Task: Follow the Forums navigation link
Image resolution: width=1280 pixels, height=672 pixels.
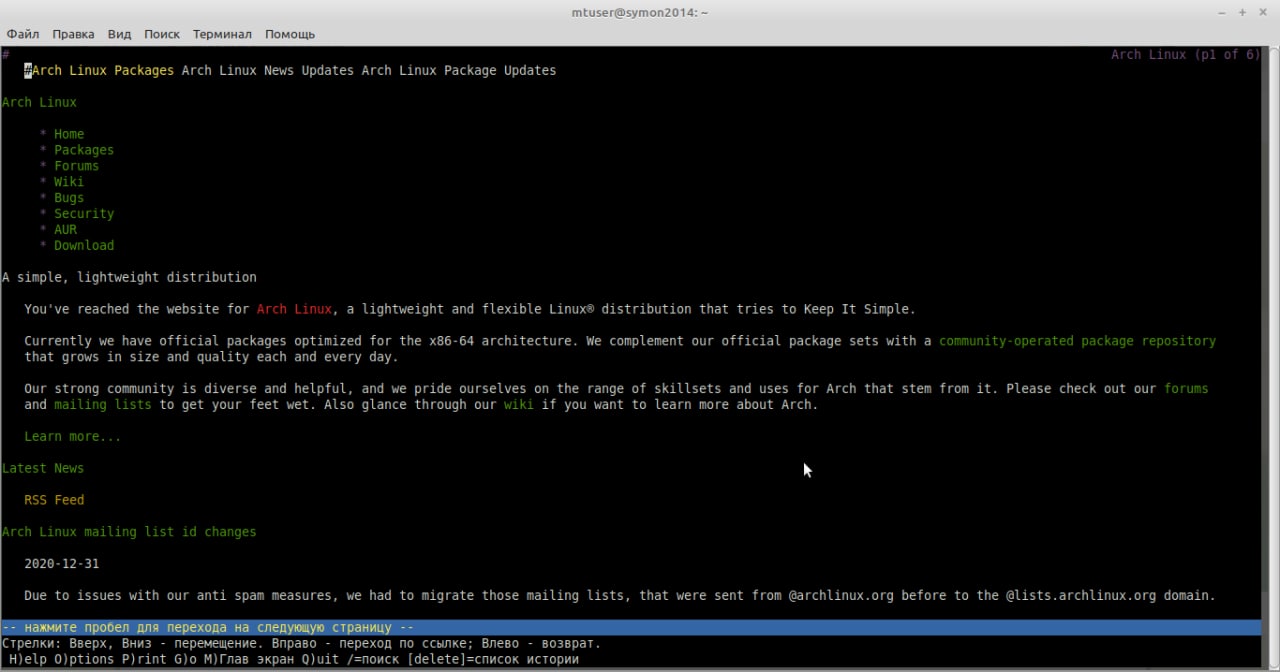Action: point(77,166)
